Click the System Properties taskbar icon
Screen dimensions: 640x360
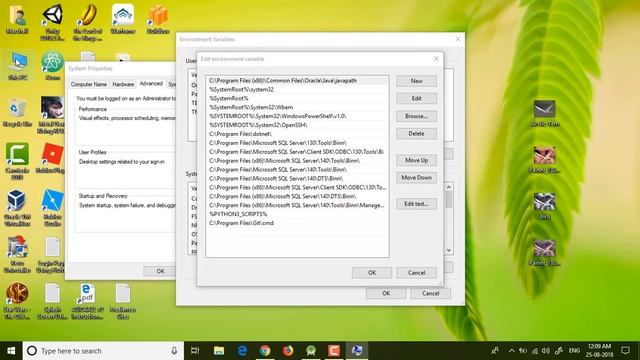tap(357, 351)
